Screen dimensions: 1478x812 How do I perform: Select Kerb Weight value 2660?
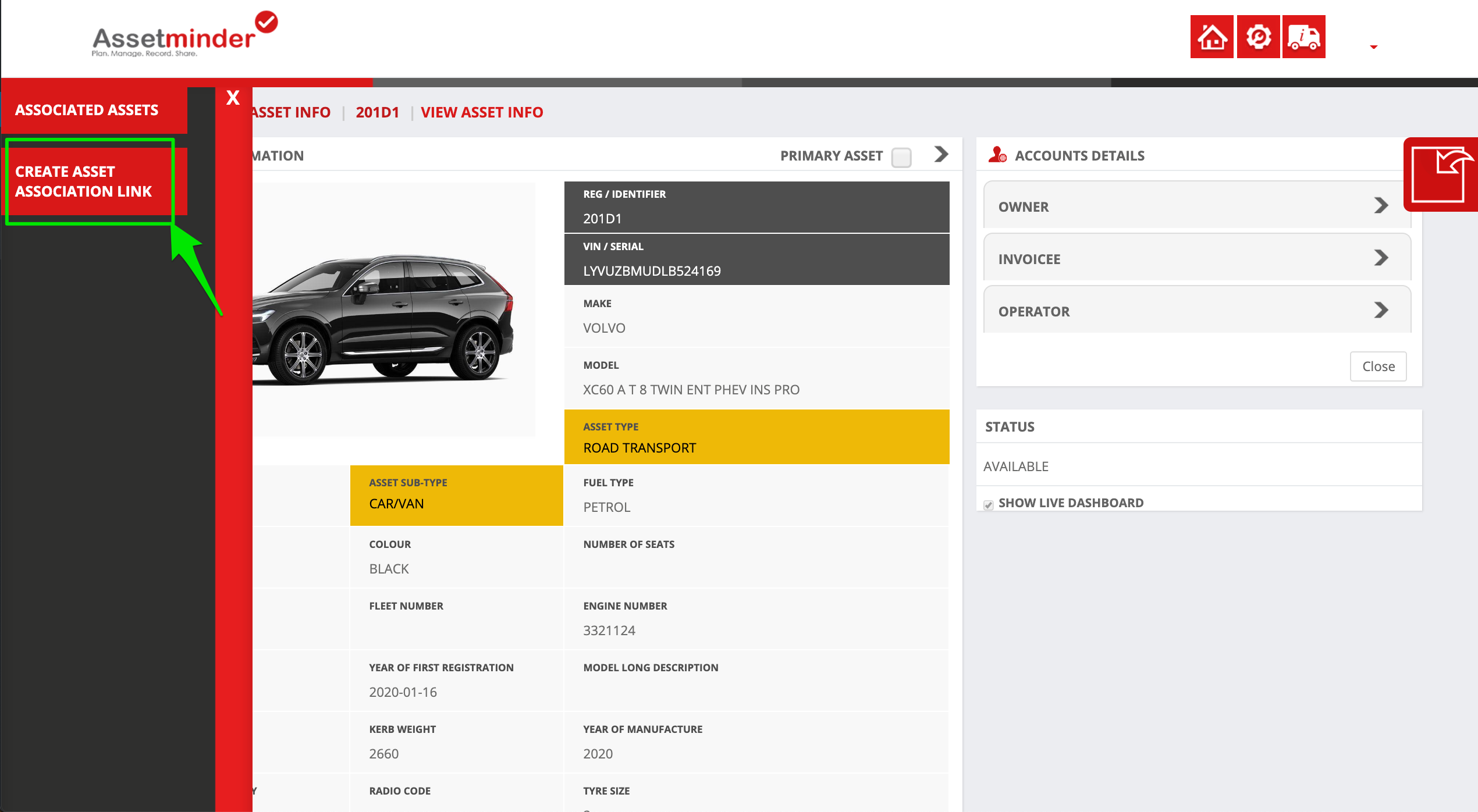(x=383, y=754)
